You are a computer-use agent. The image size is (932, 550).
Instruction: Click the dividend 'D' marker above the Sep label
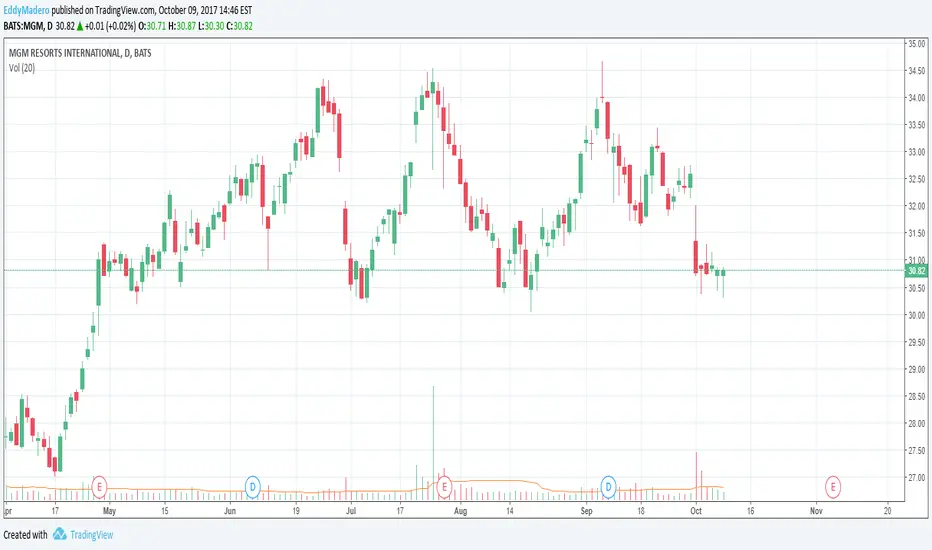(608, 487)
